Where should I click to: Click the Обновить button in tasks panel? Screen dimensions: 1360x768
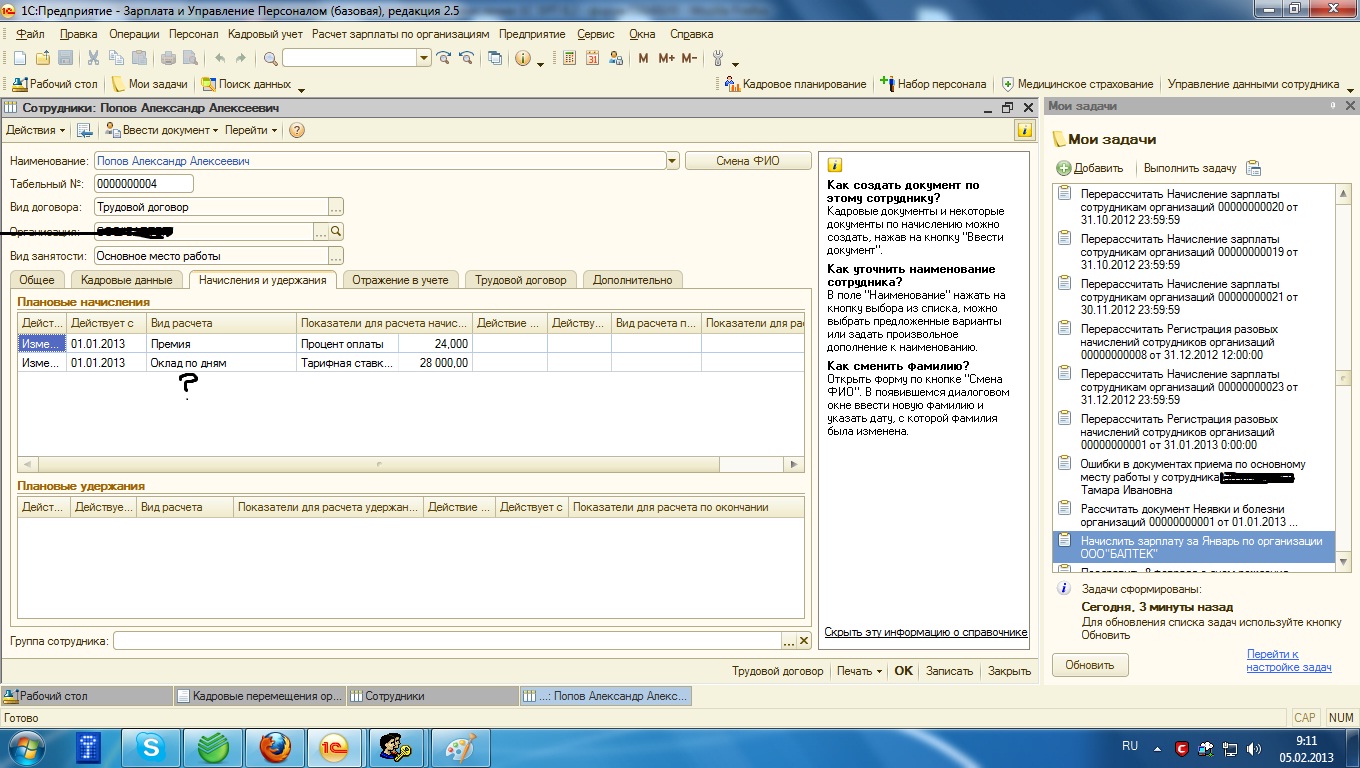pyautogui.click(x=1089, y=665)
